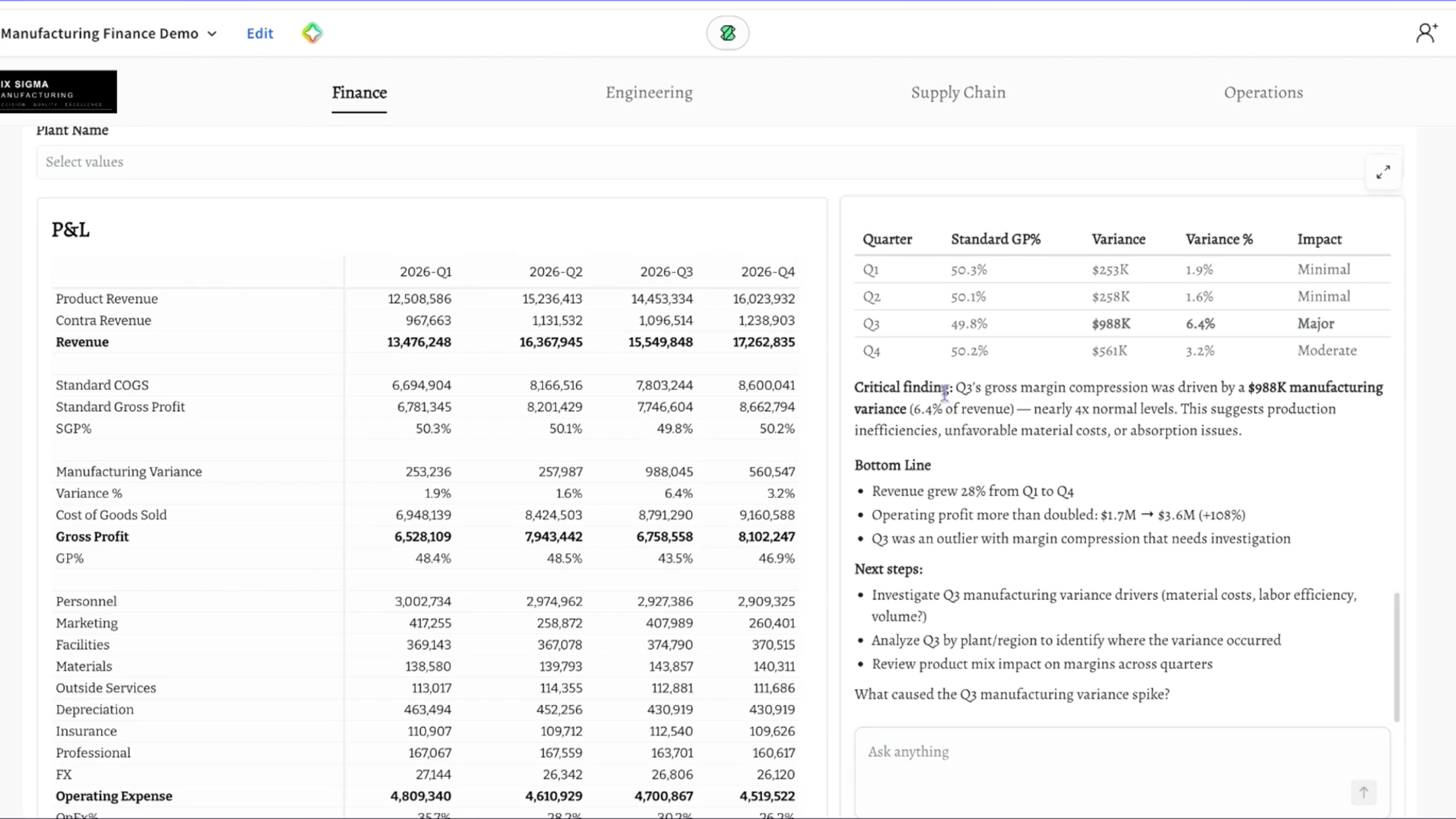The image size is (1456, 819).
Task: Click the green Sigma logo button
Action: (728, 33)
